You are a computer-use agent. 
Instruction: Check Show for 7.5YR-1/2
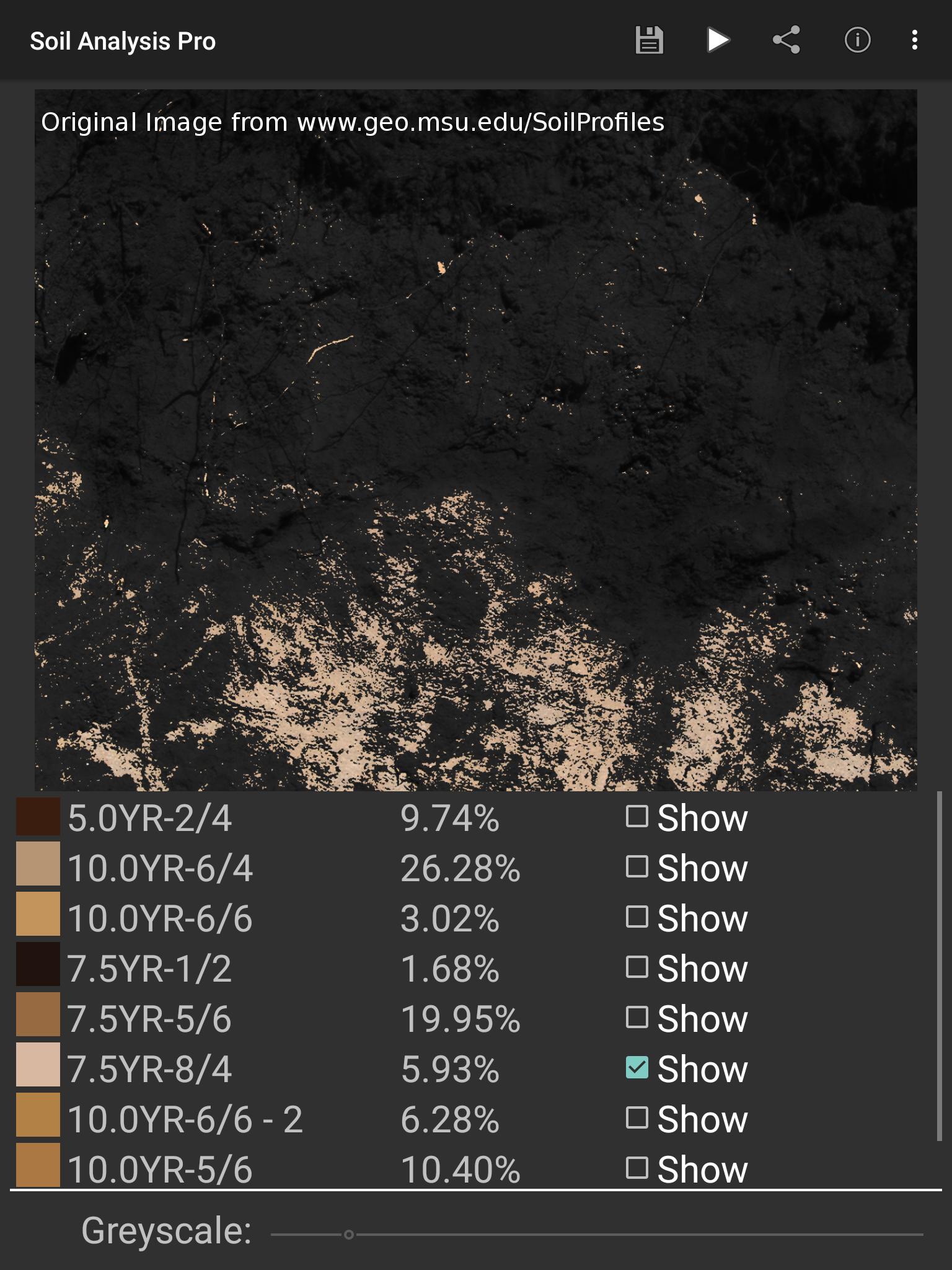coord(637,967)
